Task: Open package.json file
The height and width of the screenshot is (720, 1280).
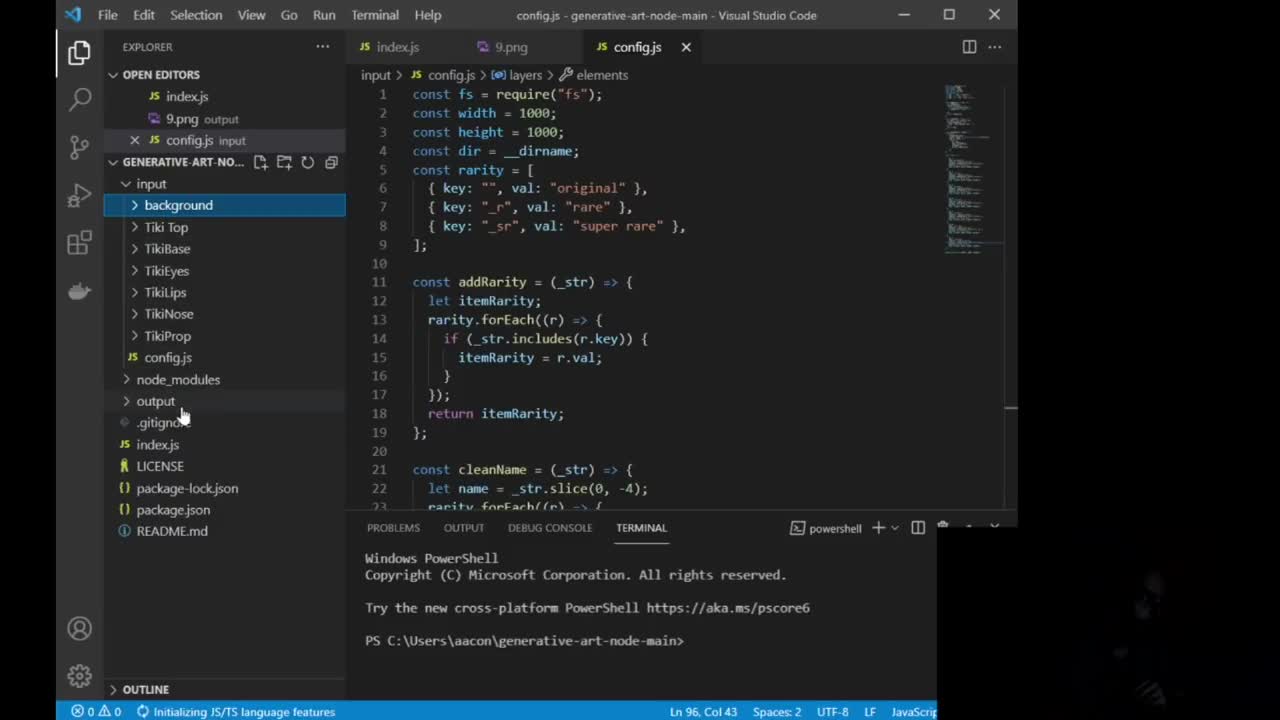Action: [x=173, y=509]
